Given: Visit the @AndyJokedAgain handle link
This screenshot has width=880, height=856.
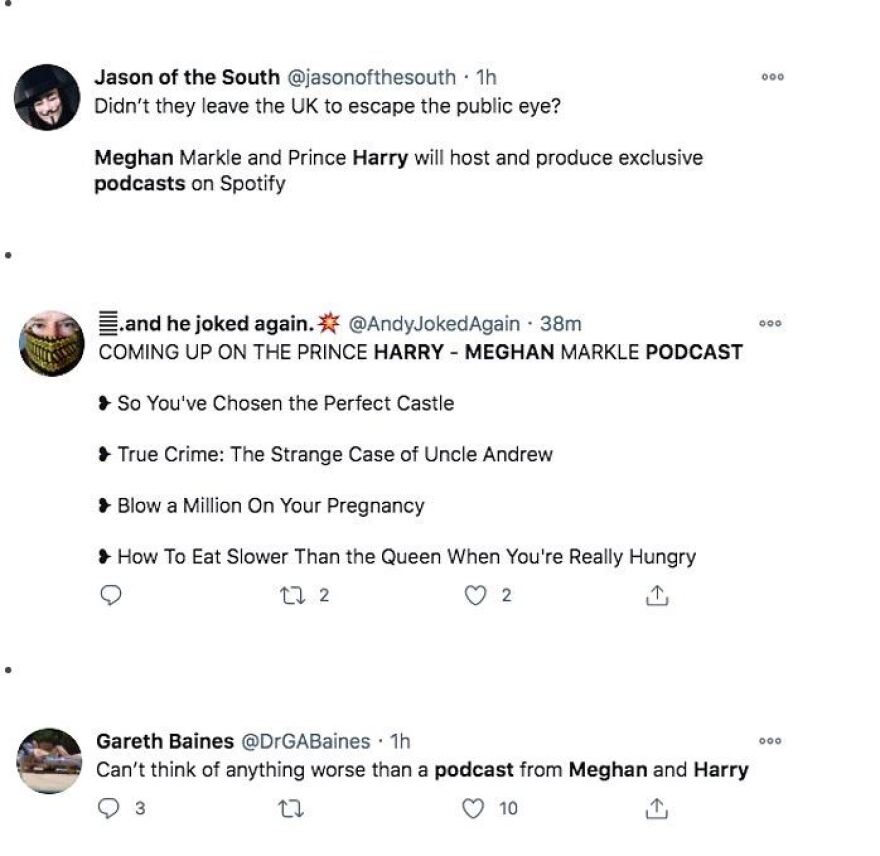Looking at the screenshot, I should click(x=434, y=323).
